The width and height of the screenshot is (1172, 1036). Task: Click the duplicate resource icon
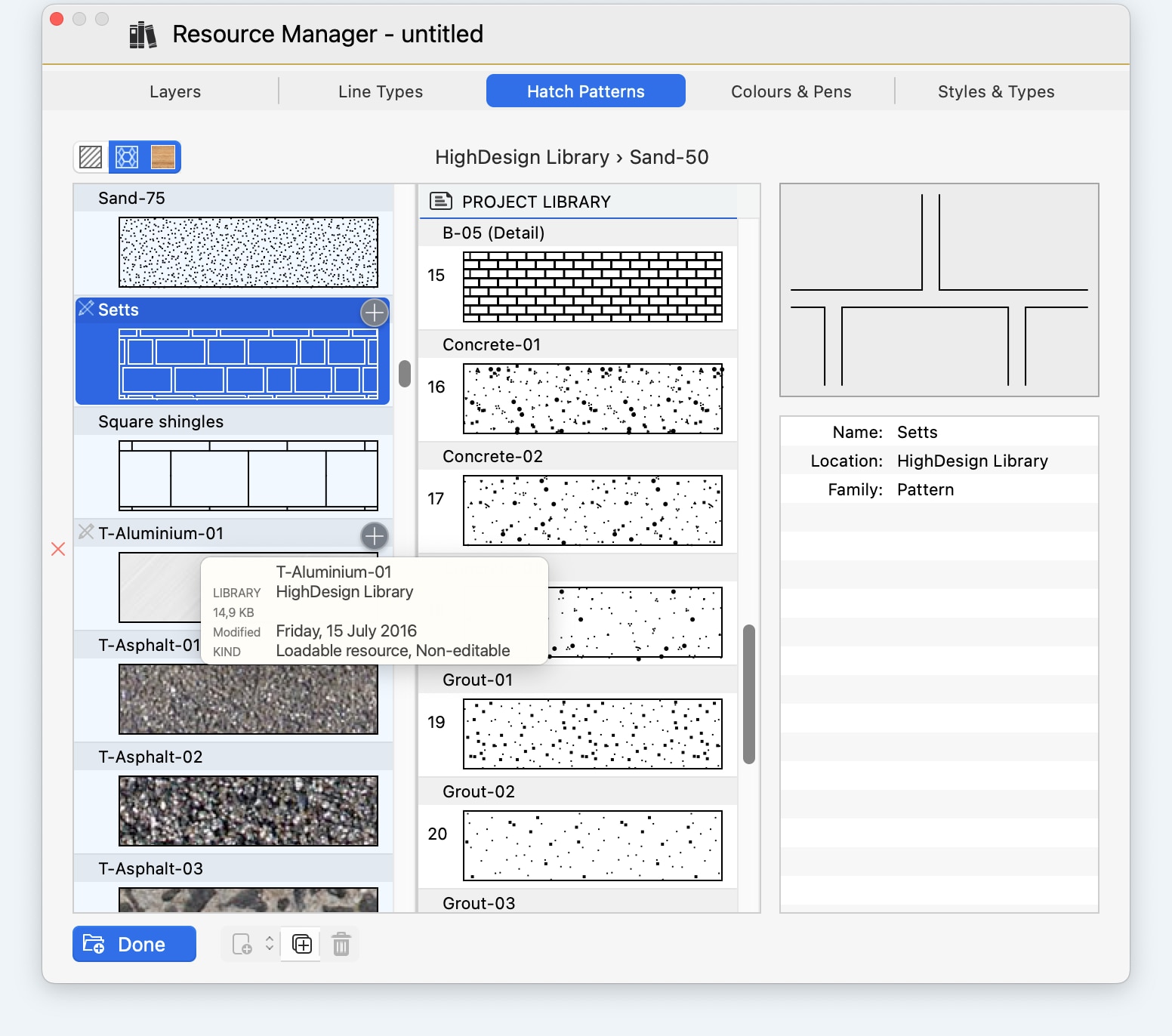pyautogui.click(x=301, y=944)
